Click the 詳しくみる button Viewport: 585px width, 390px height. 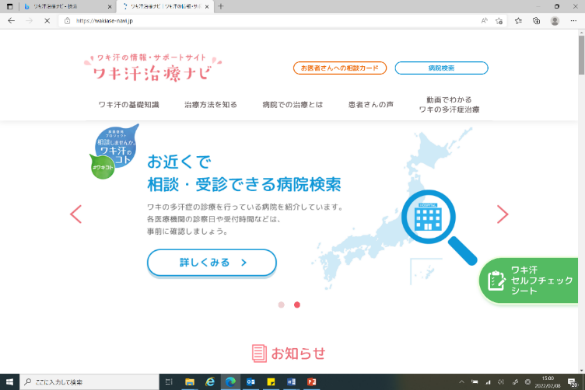pyautogui.click(x=212, y=263)
